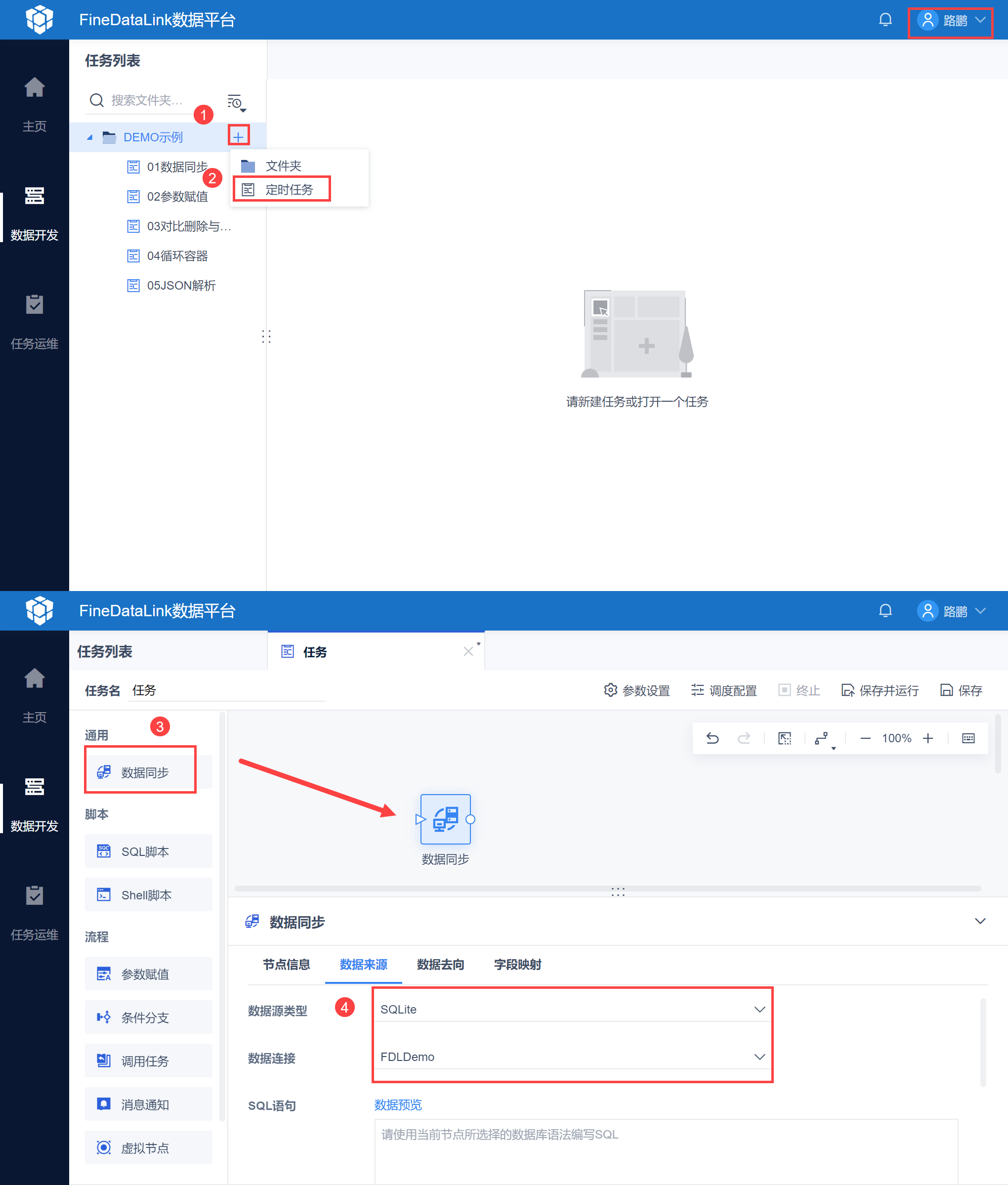Image resolution: width=1008 pixels, height=1185 pixels.
Task: Click the redo arrow in canvas toolbar
Action: (x=744, y=738)
